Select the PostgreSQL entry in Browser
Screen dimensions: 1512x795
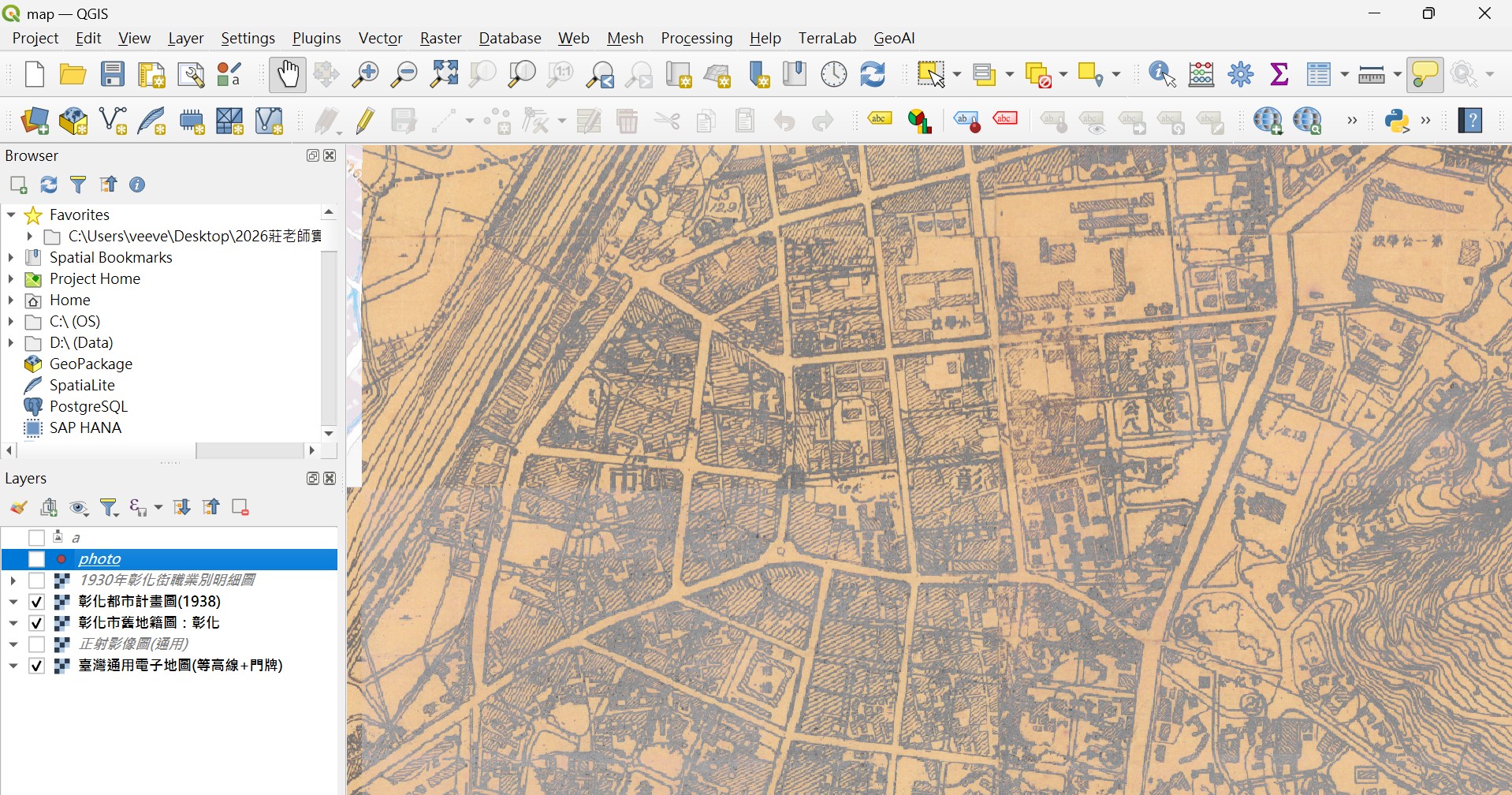88,406
